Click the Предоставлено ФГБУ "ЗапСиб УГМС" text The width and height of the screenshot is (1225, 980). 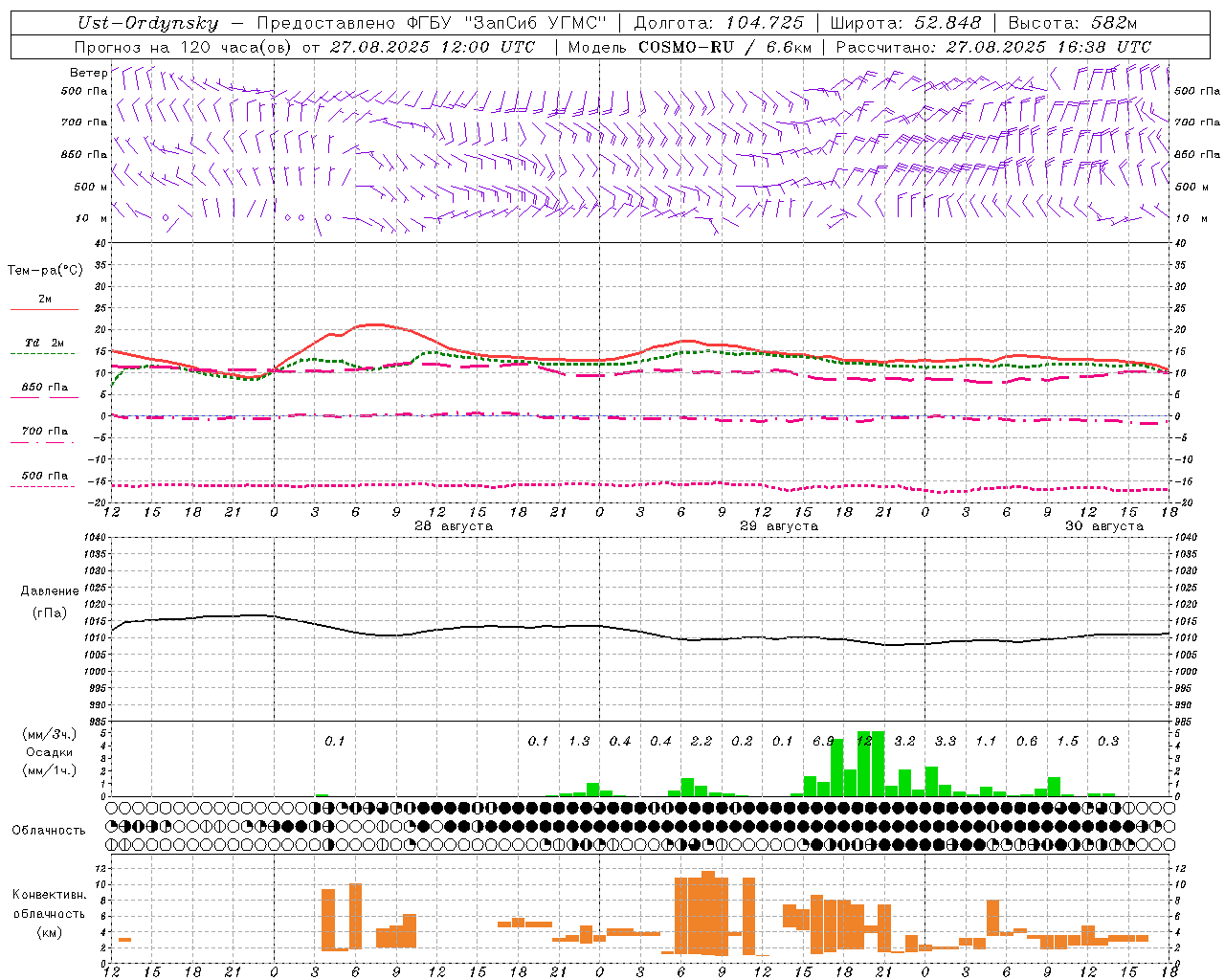432,24
